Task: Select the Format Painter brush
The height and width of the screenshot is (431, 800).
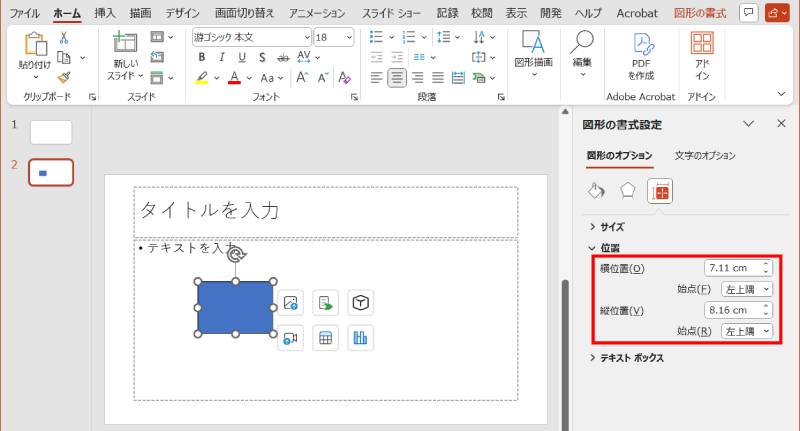Action: tap(64, 78)
